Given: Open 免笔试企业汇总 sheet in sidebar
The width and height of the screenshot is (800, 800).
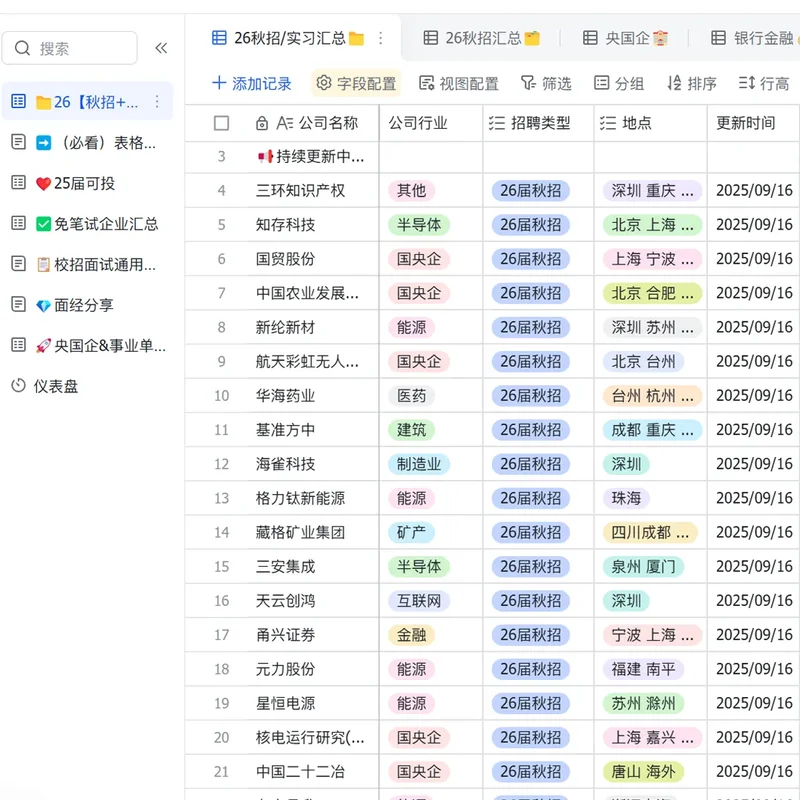Looking at the screenshot, I should coord(88,223).
